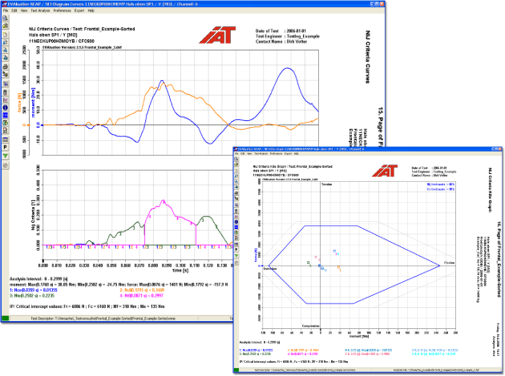
Task: Click the blue moment curve peak in top chart
Action: click(287, 68)
